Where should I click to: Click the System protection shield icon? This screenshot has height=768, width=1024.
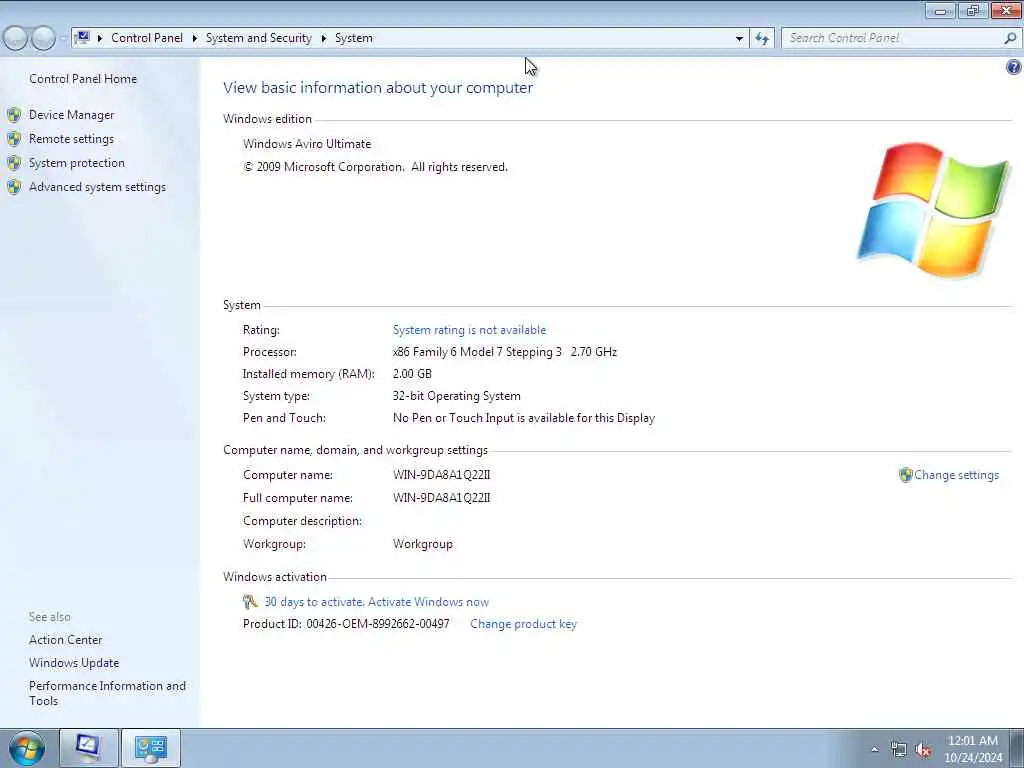[14, 163]
